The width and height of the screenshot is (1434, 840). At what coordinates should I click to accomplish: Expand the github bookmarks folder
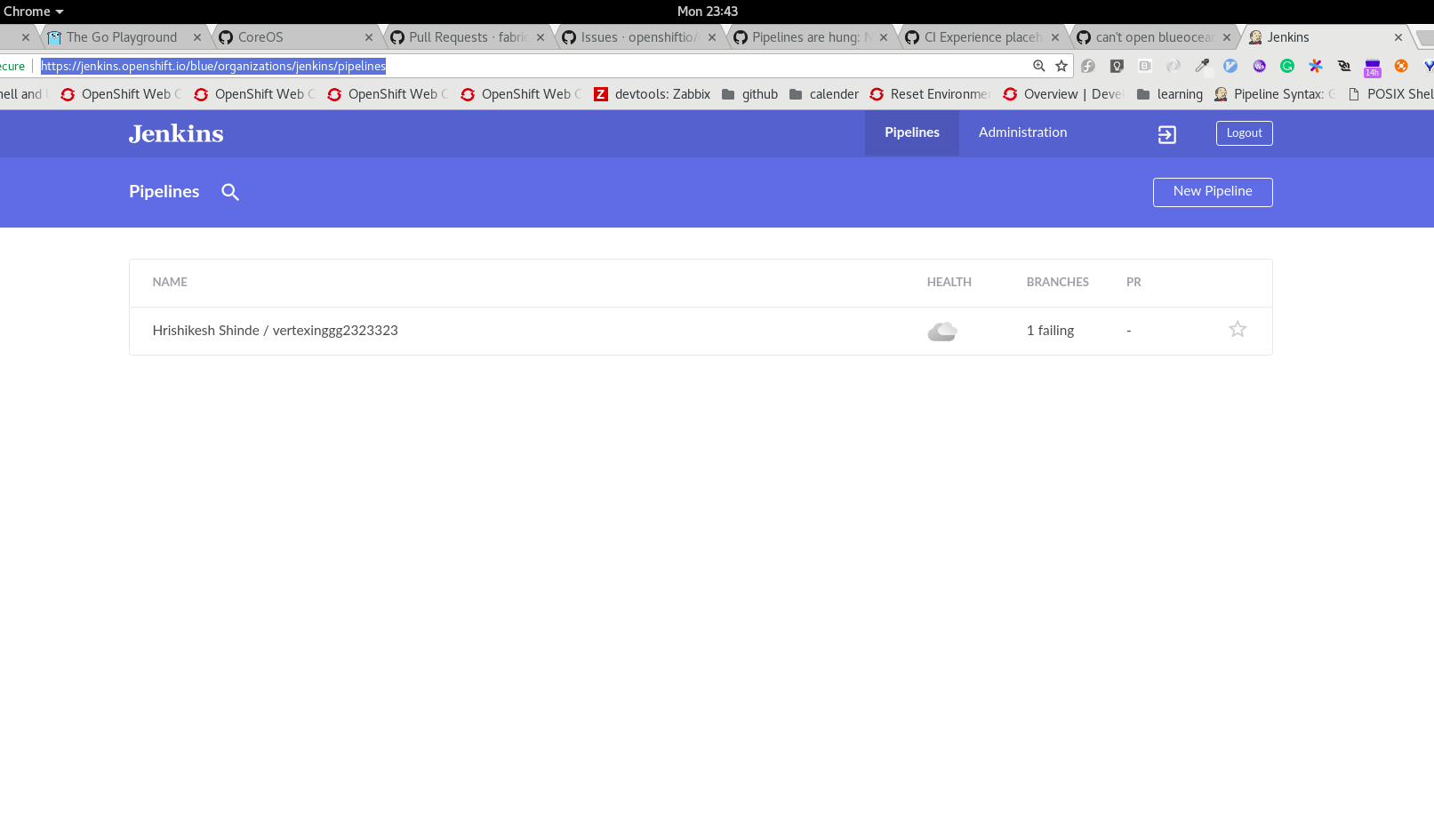click(x=749, y=93)
